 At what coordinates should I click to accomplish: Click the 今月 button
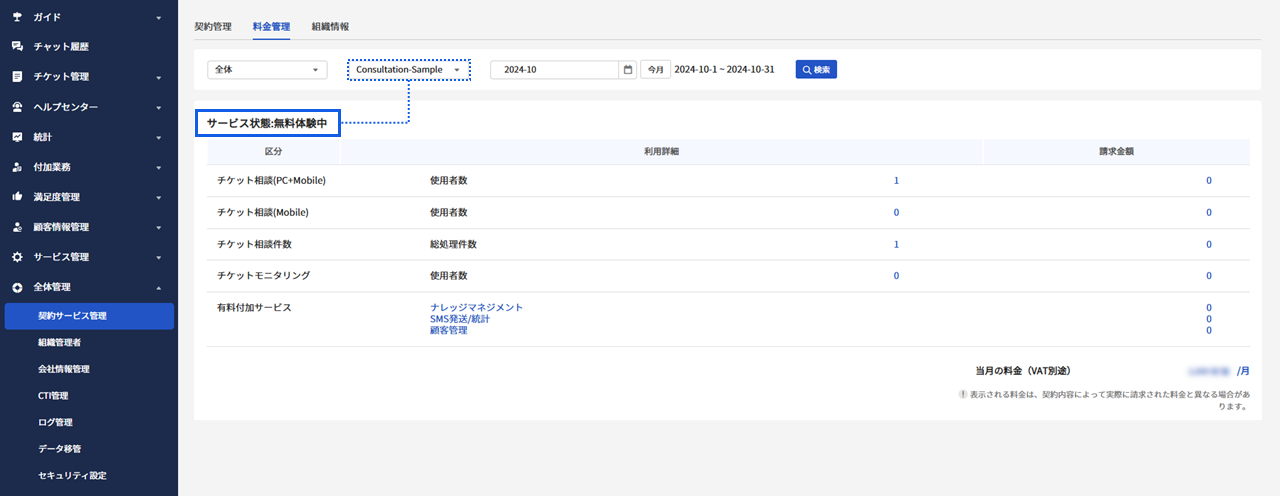tap(655, 70)
